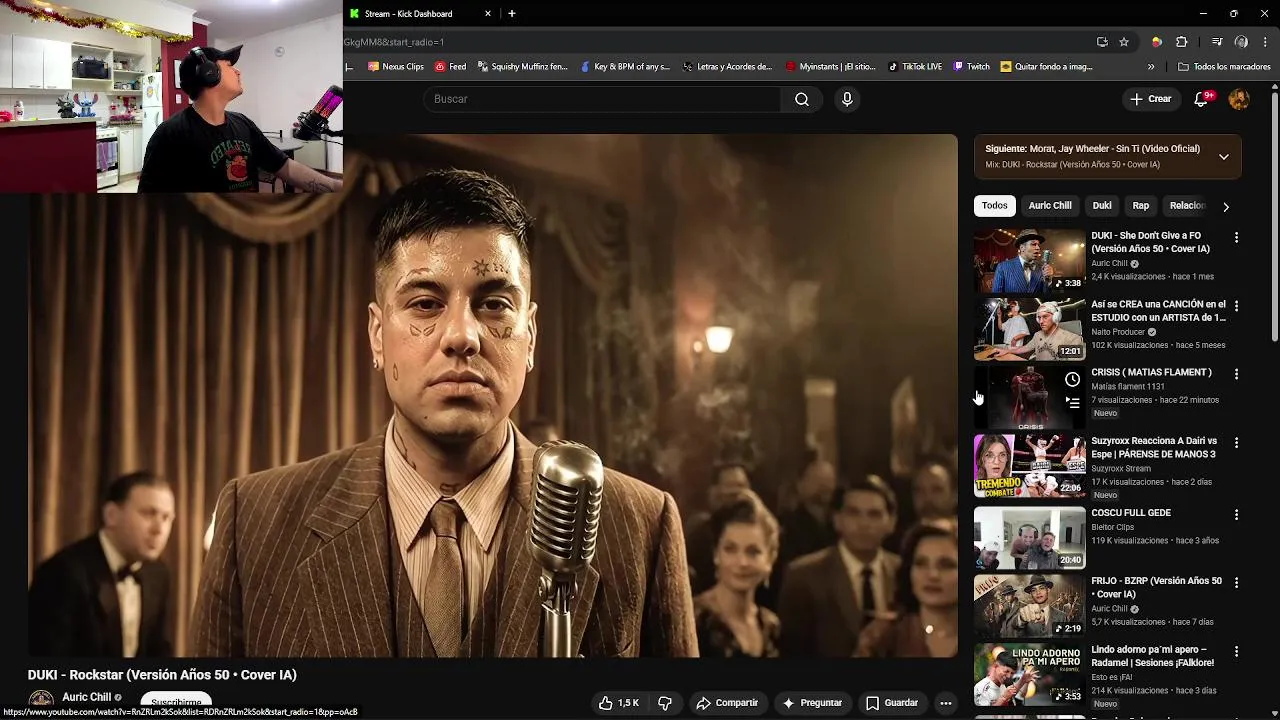Click the Crear button
The image size is (1280, 720).
1150,99
